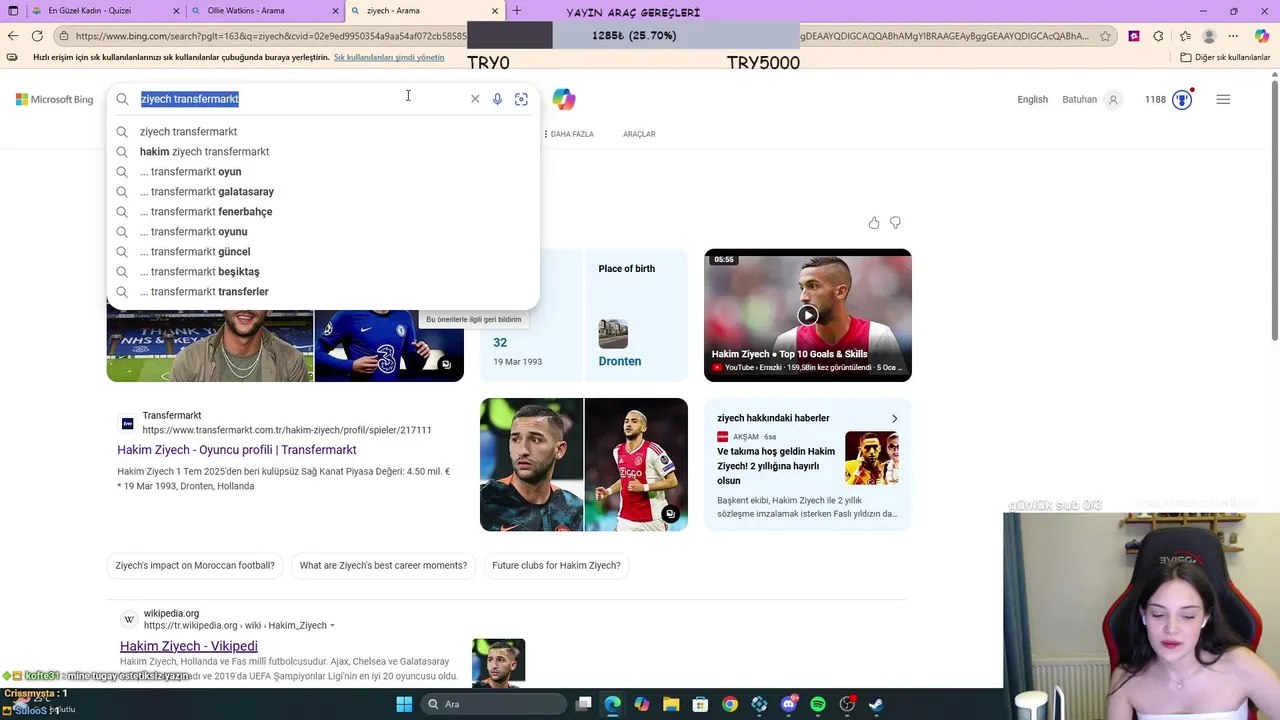Choose suggestion transfermarkt oyunu
The image size is (1280, 720).
coord(323,232)
